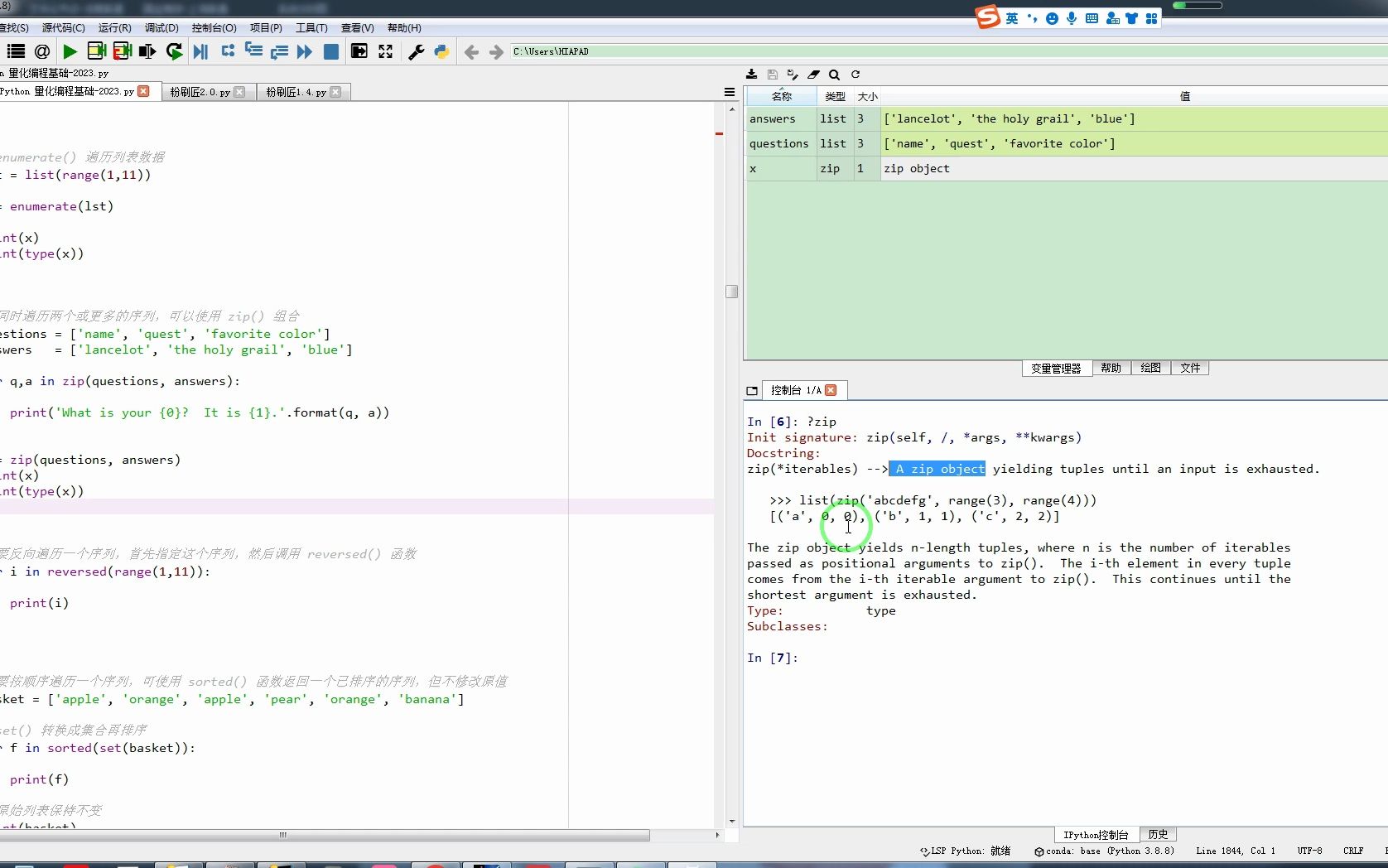Select the questions variable row

click(1067, 144)
